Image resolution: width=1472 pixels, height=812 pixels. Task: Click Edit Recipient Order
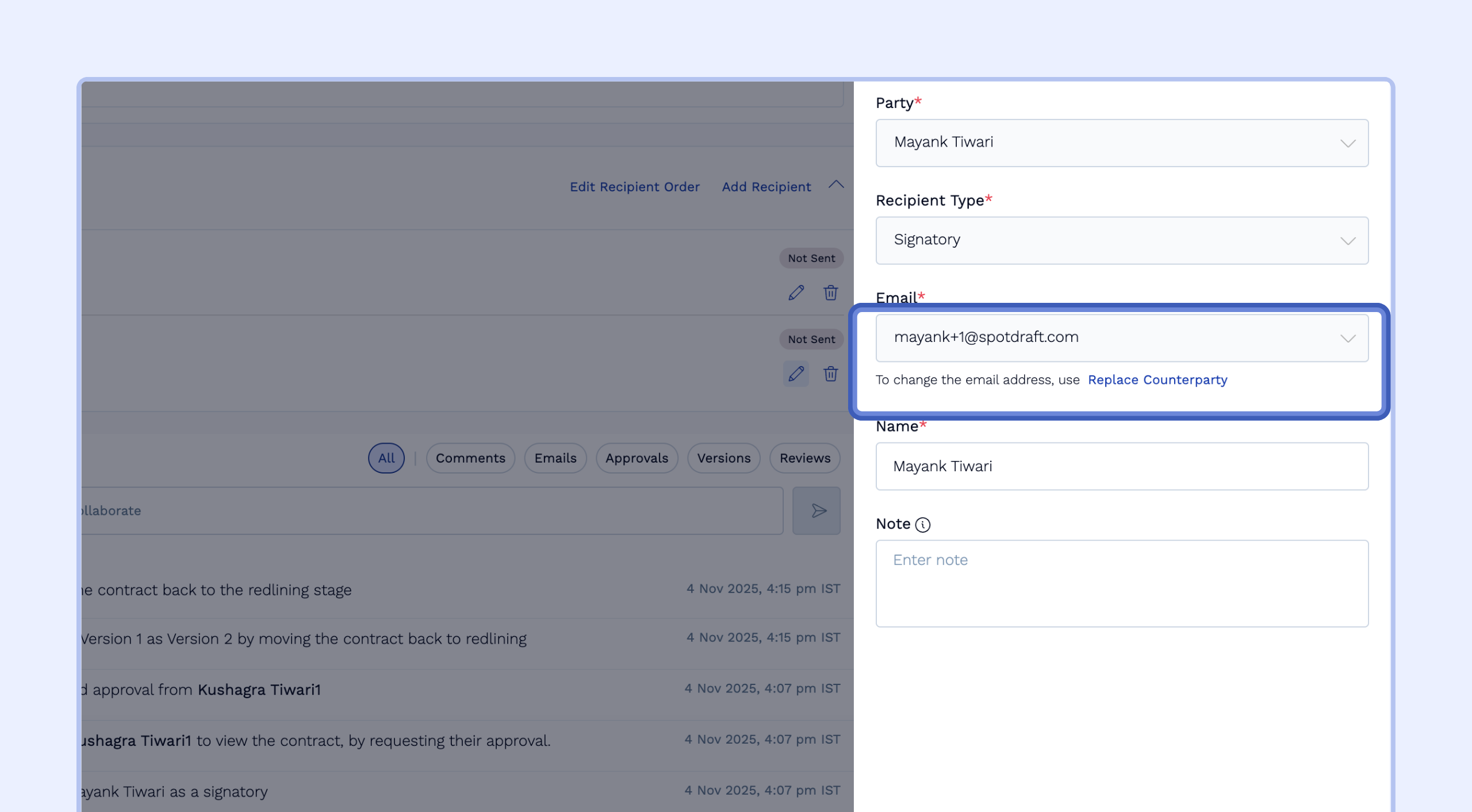(x=634, y=187)
